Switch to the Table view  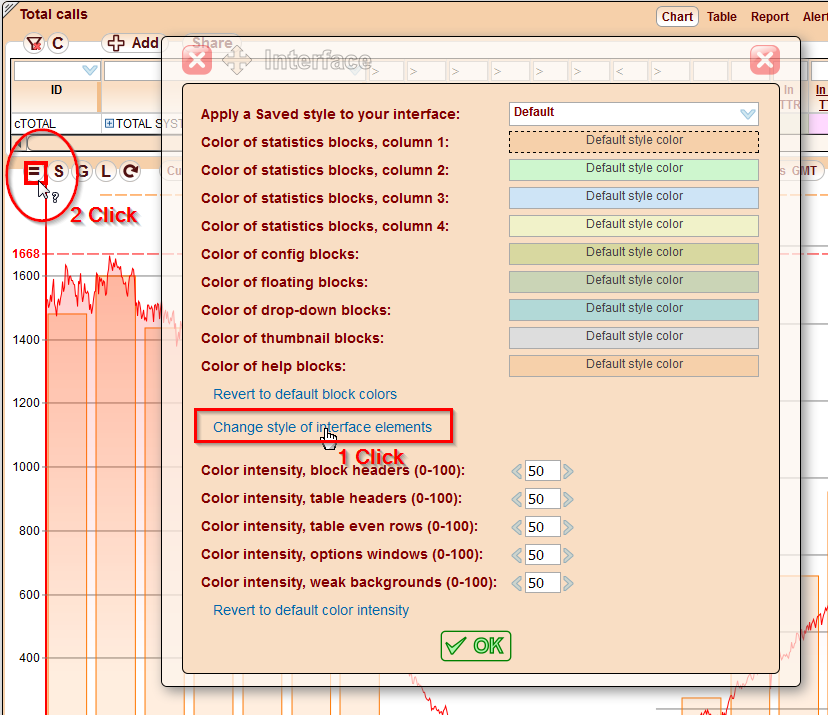(721, 16)
